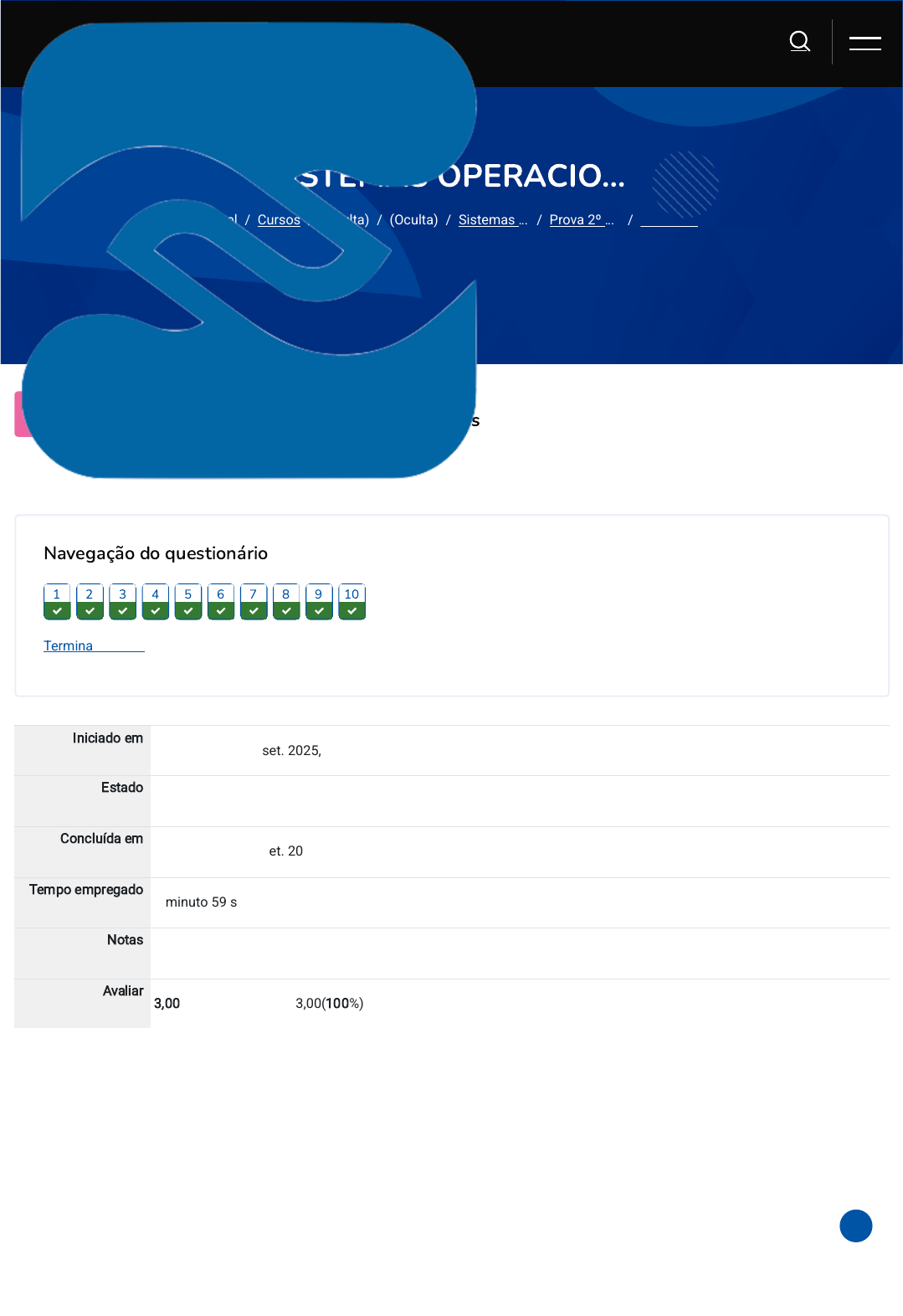
Task: Open the Cursos breadcrumb link
Action: click(279, 219)
